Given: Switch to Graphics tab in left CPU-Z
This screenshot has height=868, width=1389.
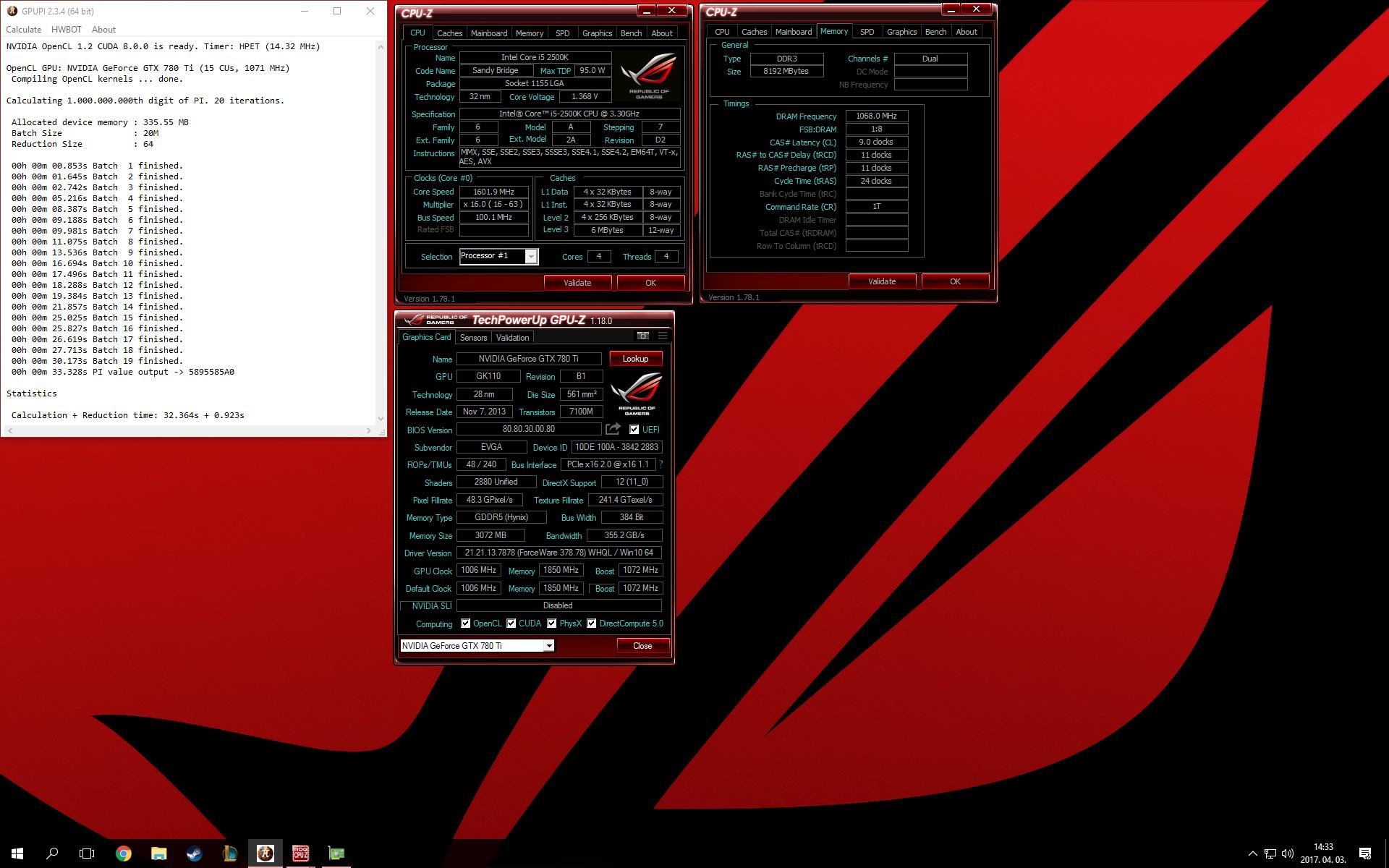Looking at the screenshot, I should [597, 33].
